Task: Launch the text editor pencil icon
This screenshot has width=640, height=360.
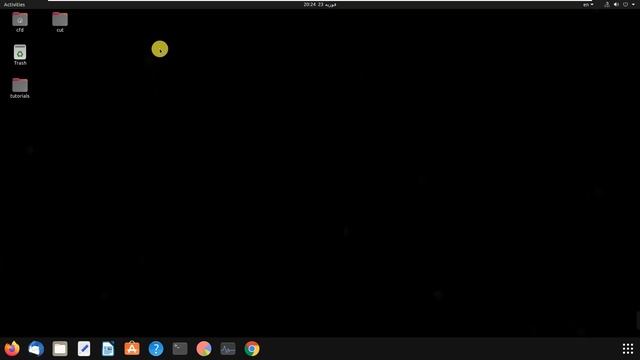Action: pyautogui.click(x=84, y=349)
